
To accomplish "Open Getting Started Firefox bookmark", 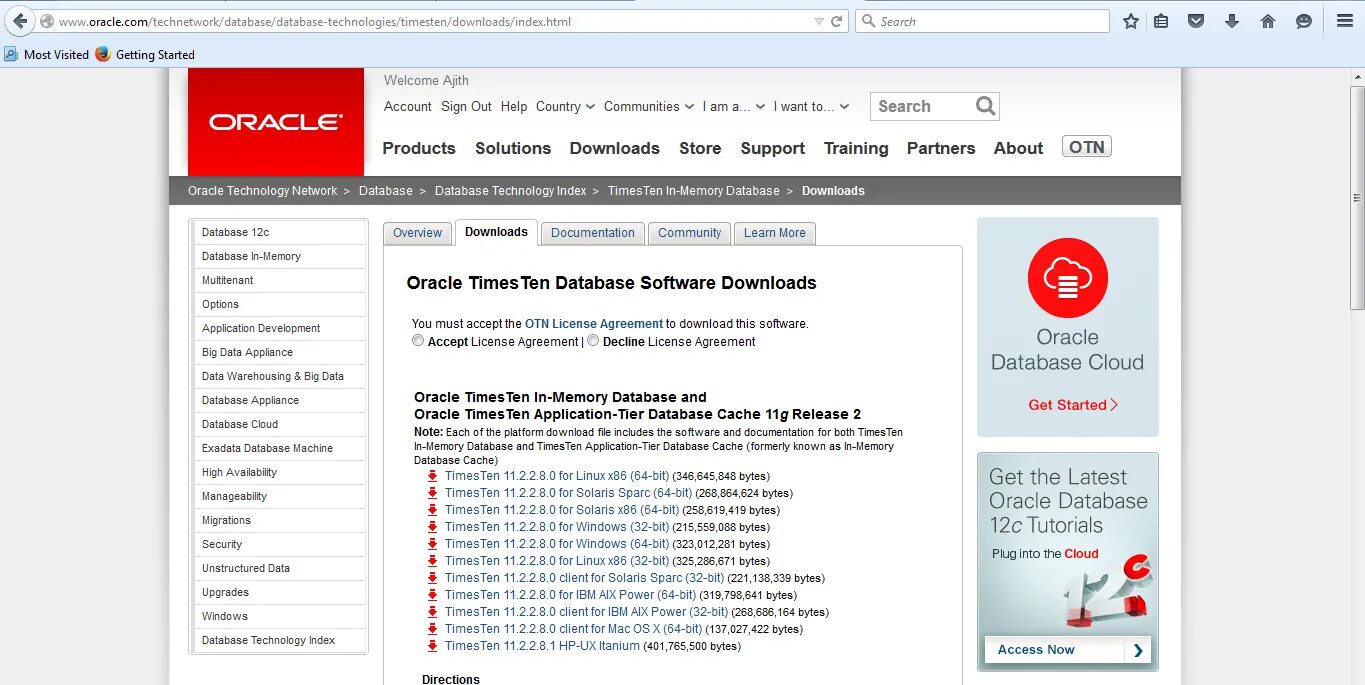I will [145, 55].
